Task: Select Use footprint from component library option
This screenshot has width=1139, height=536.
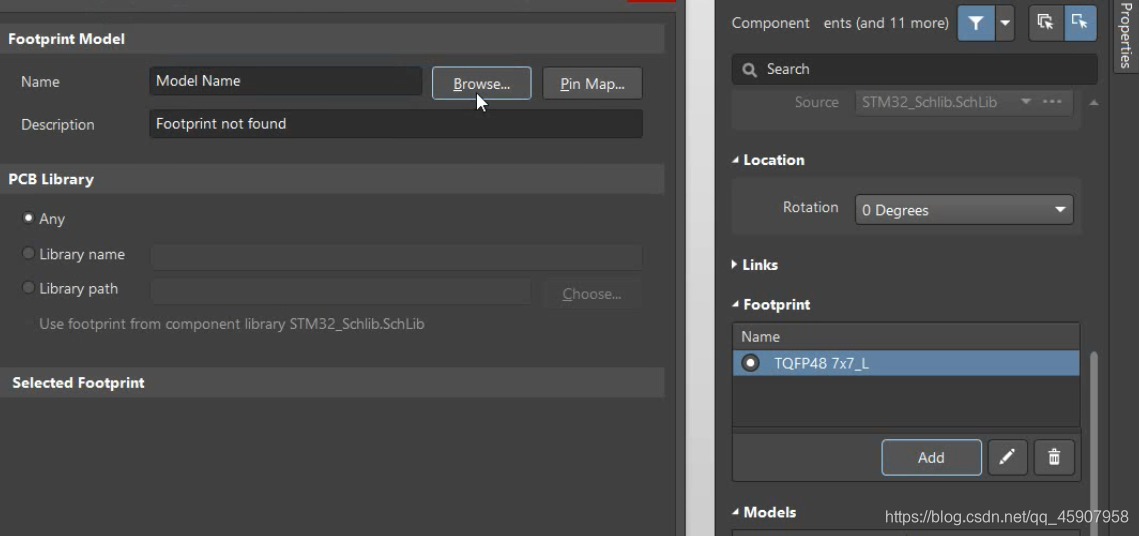Action: point(232,323)
